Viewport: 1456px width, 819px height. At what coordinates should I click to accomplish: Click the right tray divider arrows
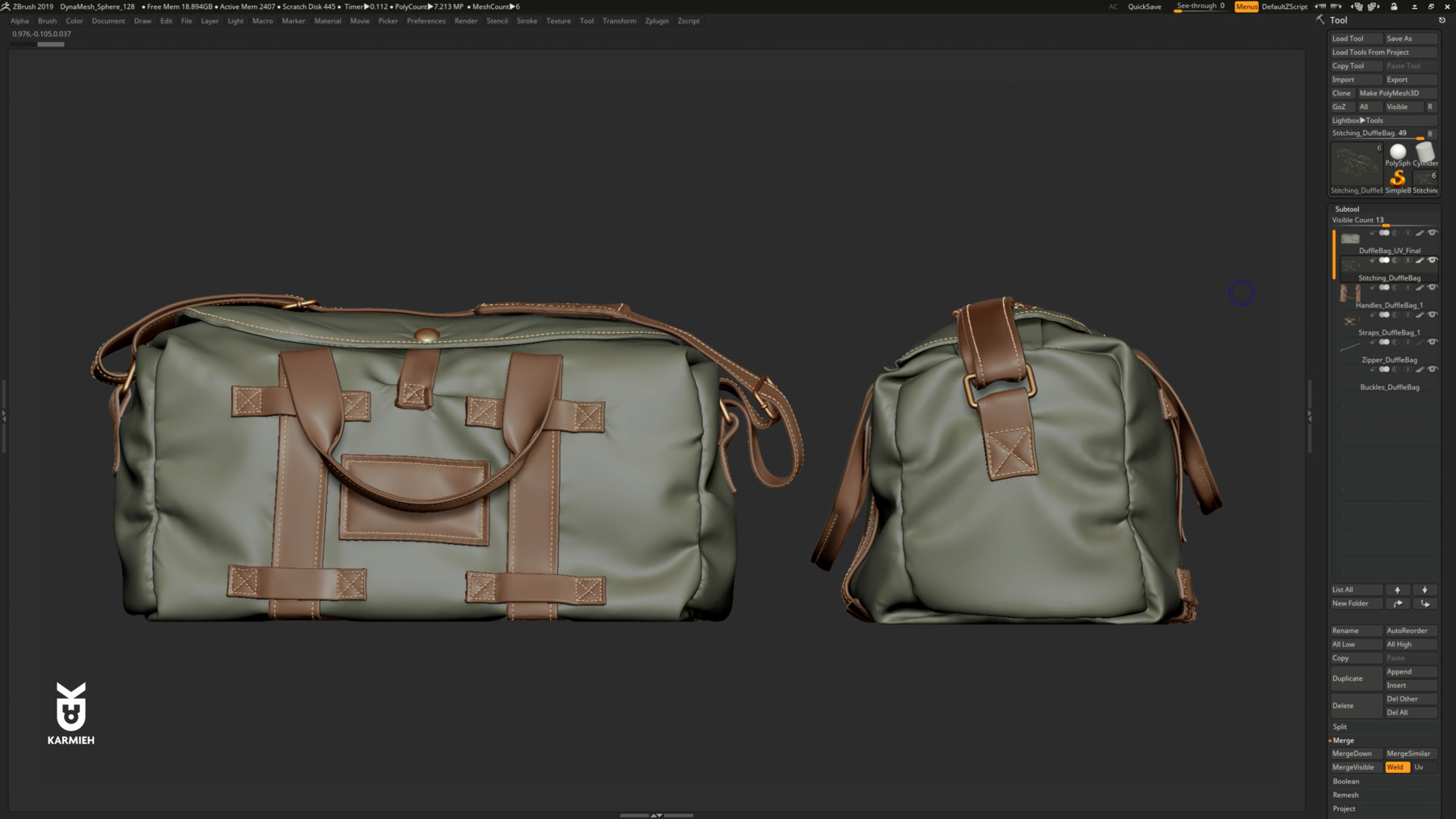(x=1310, y=416)
